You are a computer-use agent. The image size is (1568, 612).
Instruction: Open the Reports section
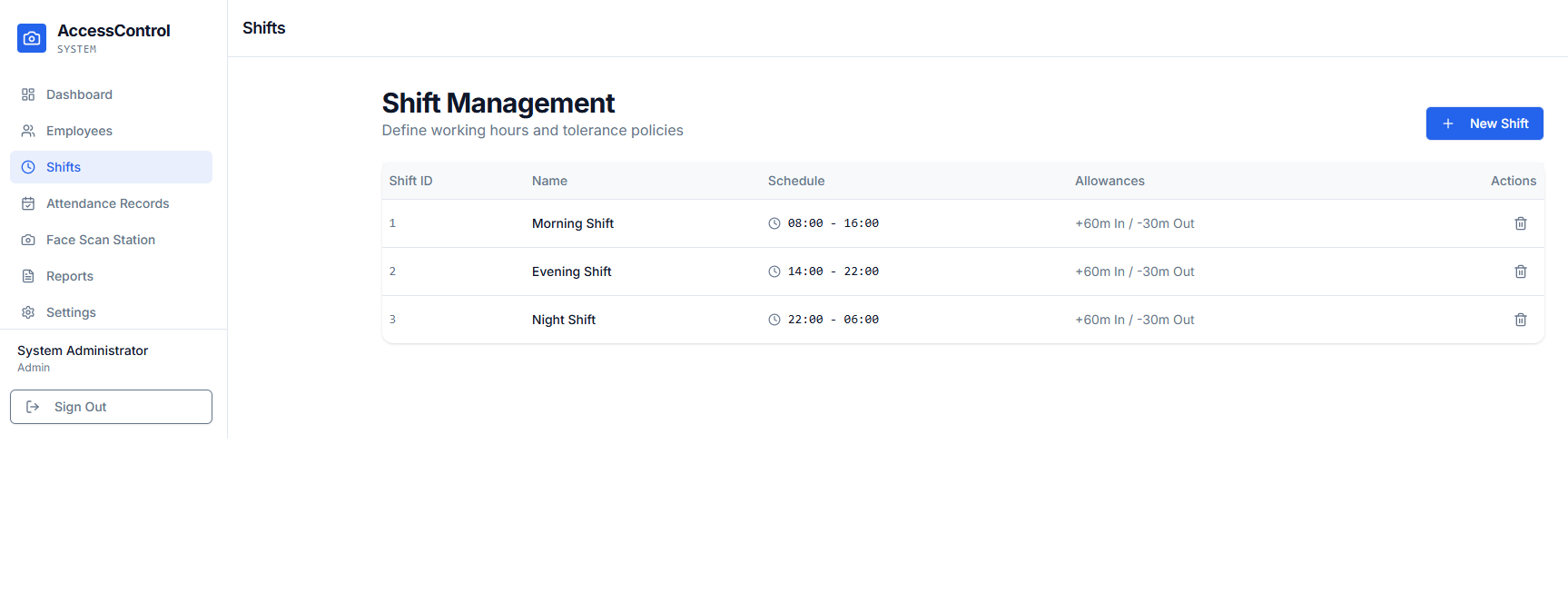(x=69, y=276)
